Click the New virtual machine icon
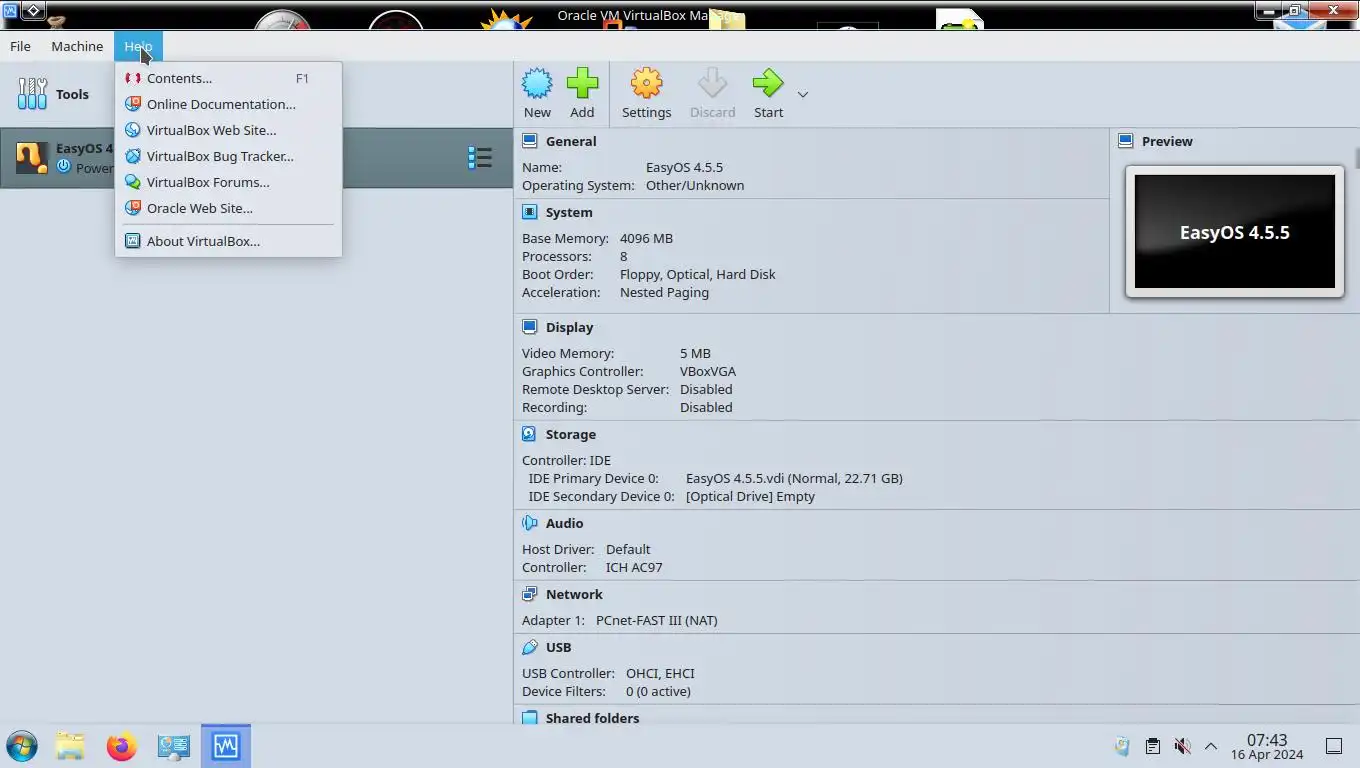The height and width of the screenshot is (768, 1360). click(537, 83)
